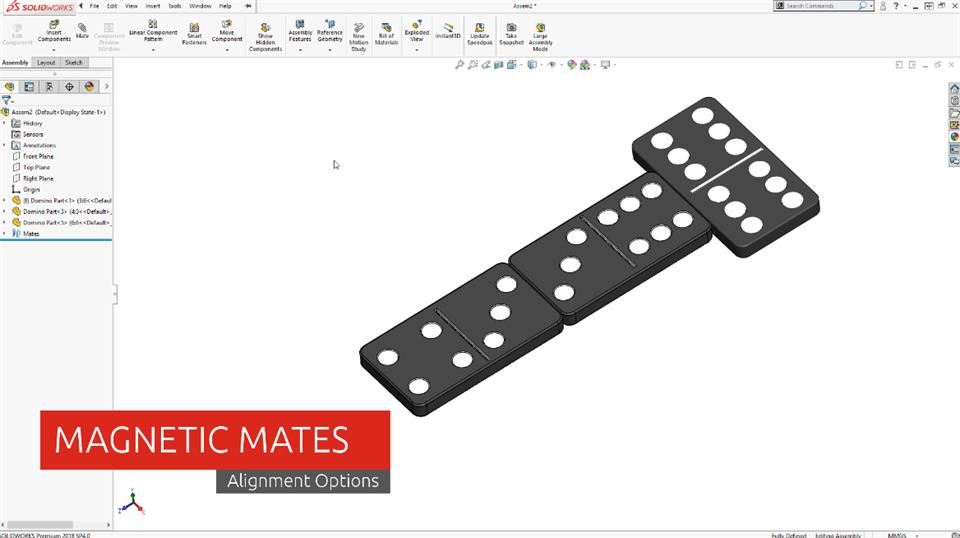Click the Take Snapshot icon
The image size is (960, 538).
pos(511,34)
